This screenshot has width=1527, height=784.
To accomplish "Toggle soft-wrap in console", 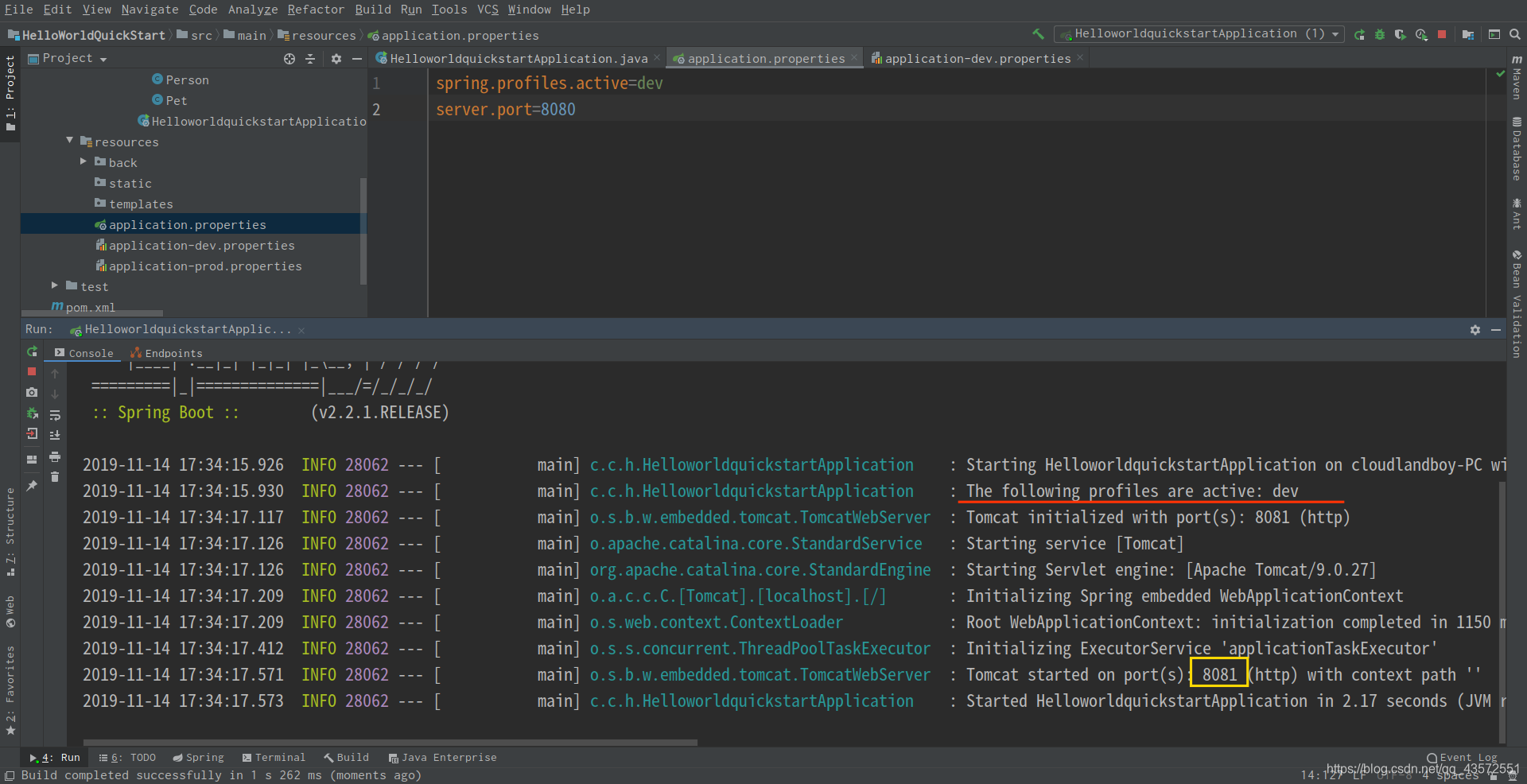I will pos(55,415).
